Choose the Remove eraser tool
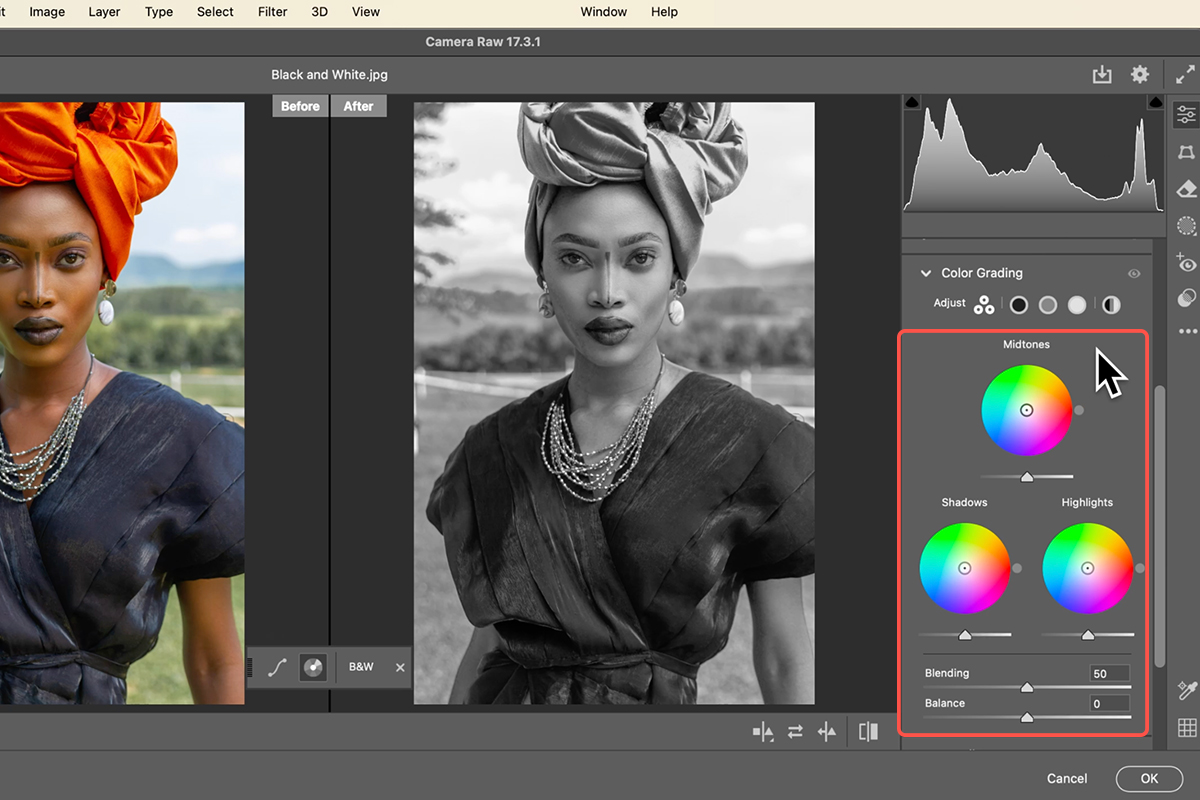1200x800 pixels. tap(1186, 189)
